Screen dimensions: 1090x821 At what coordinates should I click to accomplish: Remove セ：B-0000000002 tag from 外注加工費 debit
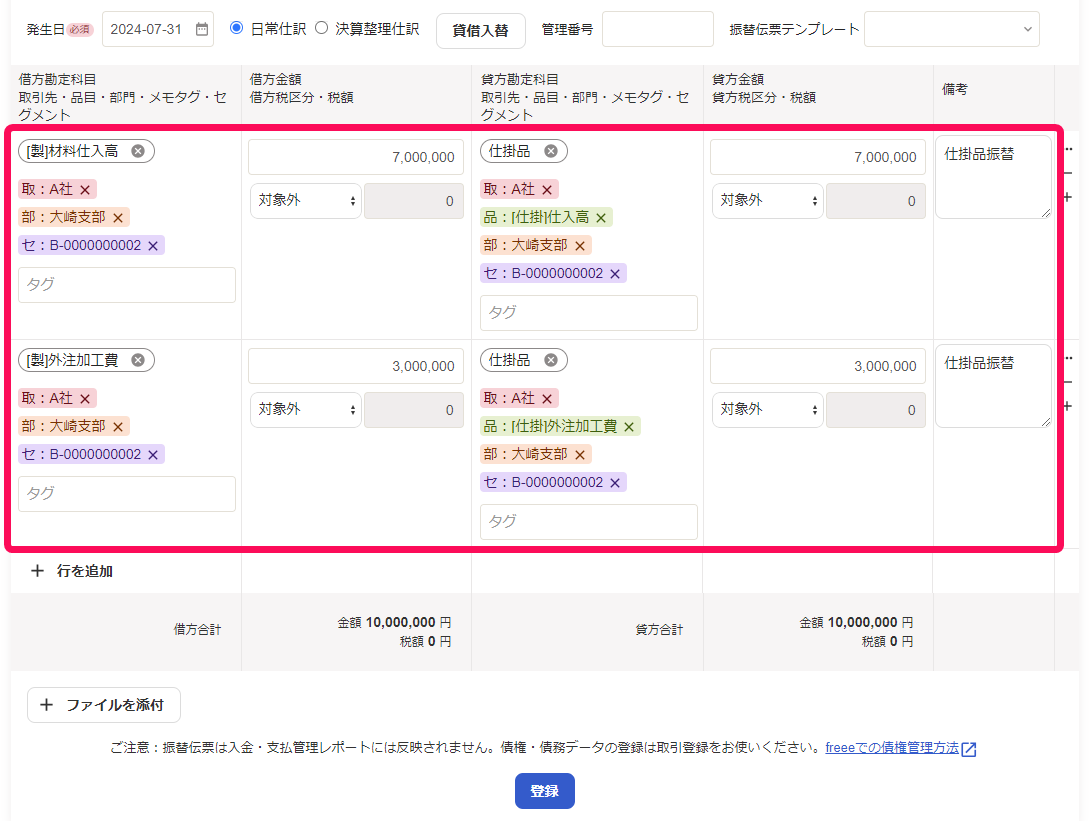[x=153, y=455]
